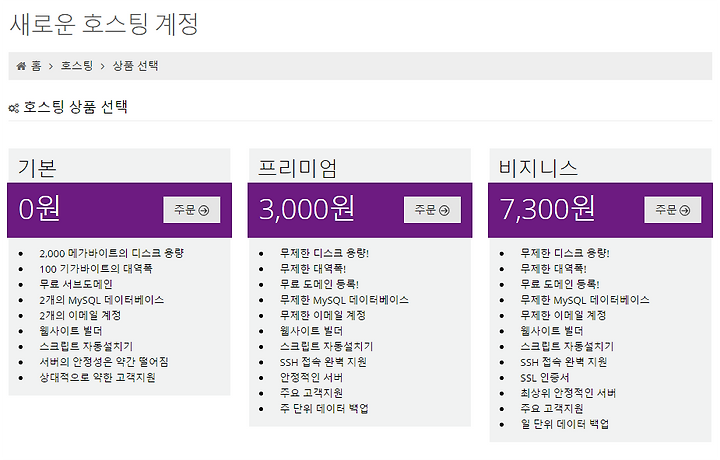
Task: Select 100 기가바이트의 대역폭 feature text
Action: [x=96, y=269]
